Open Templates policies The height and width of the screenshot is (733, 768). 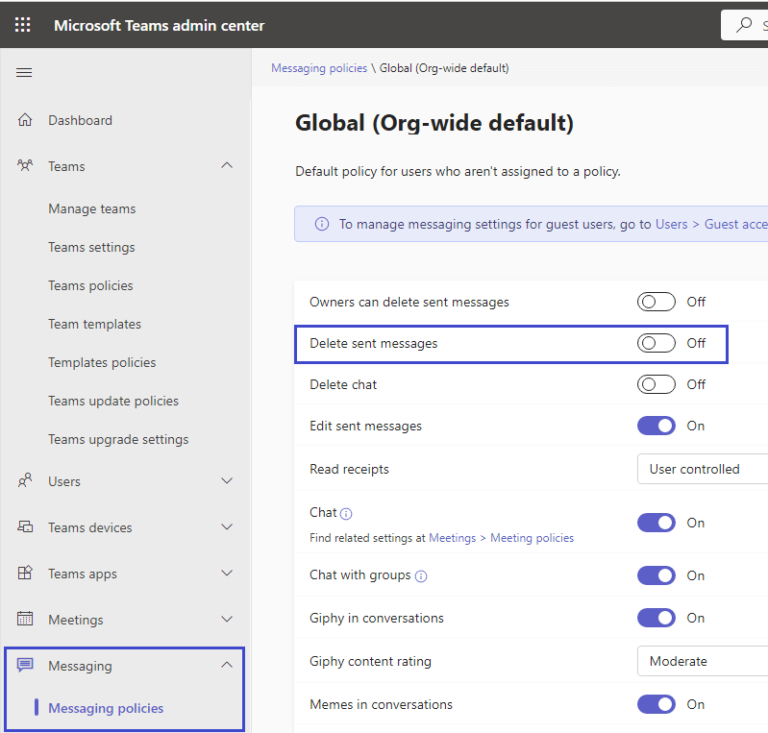pyautogui.click(x=102, y=362)
